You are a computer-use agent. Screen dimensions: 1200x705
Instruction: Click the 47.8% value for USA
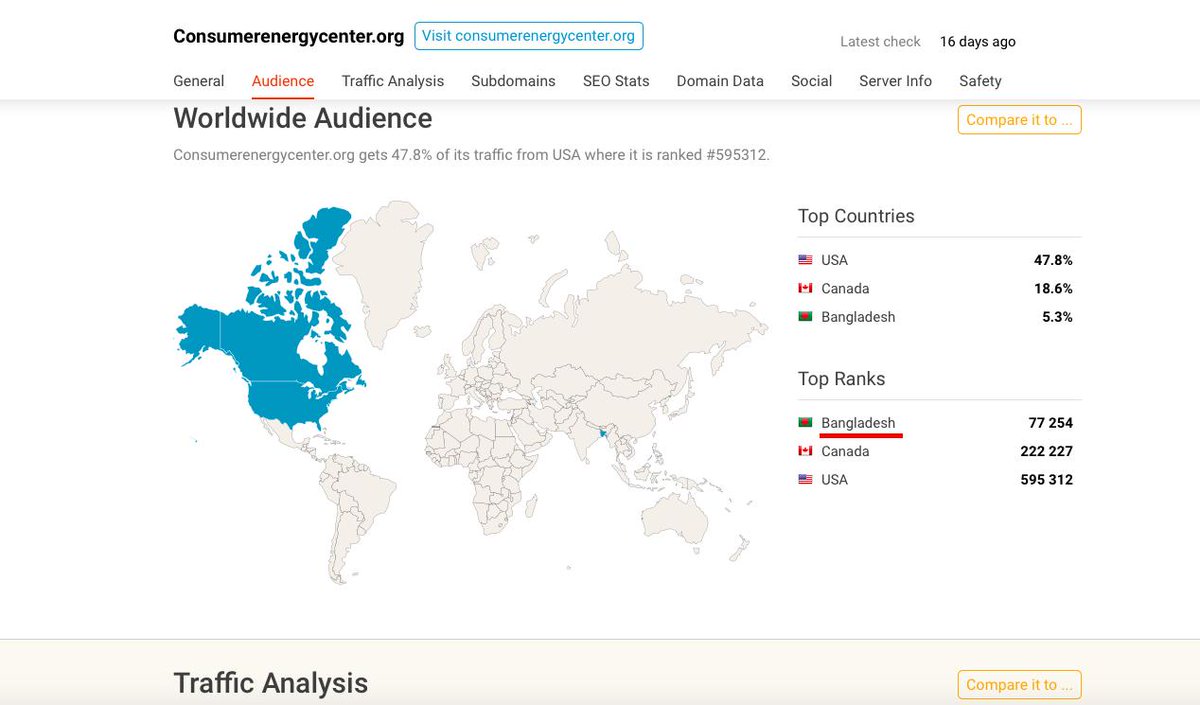coord(1053,260)
